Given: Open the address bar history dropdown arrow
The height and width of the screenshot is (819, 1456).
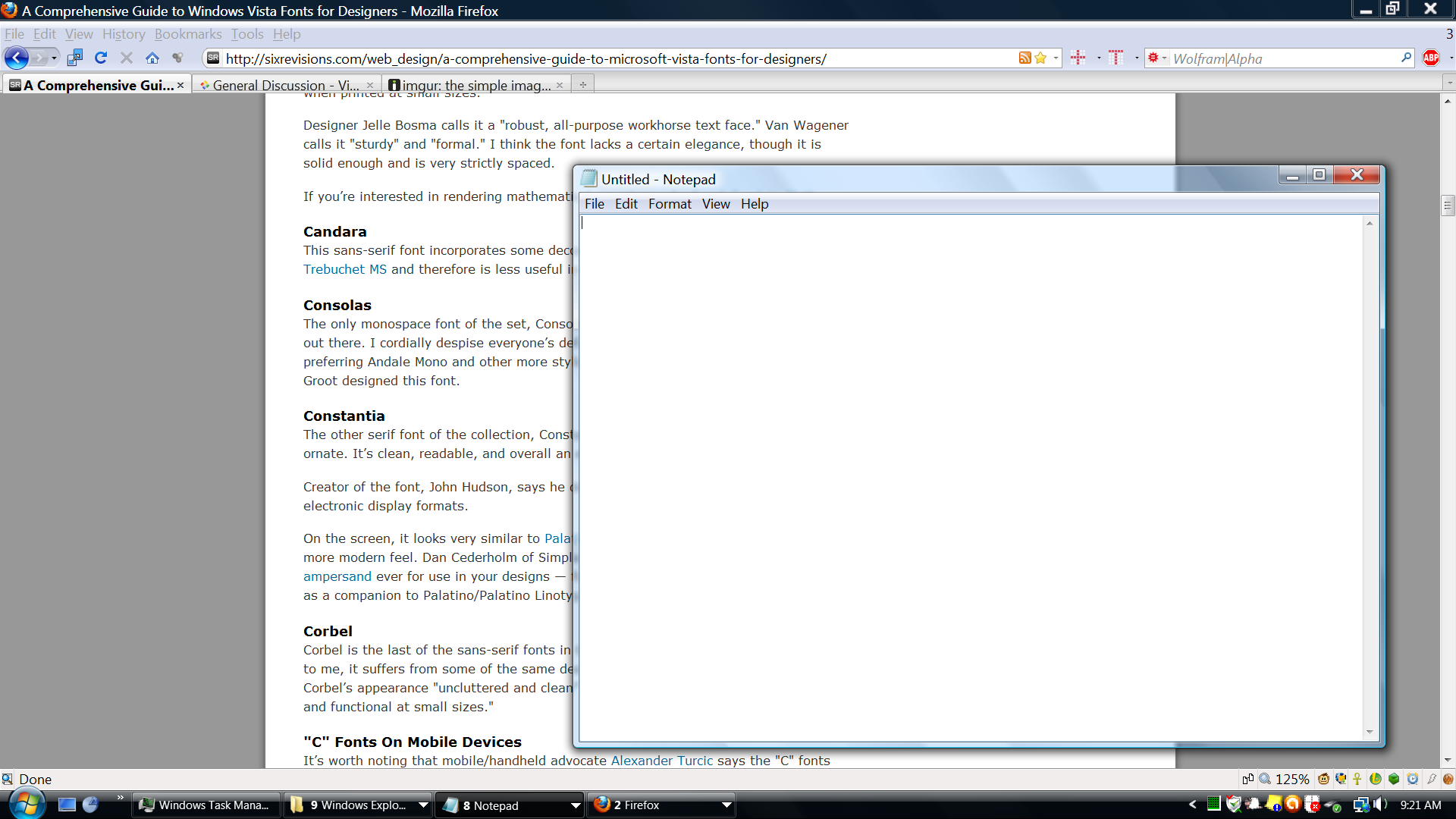Looking at the screenshot, I should pyautogui.click(x=1056, y=58).
